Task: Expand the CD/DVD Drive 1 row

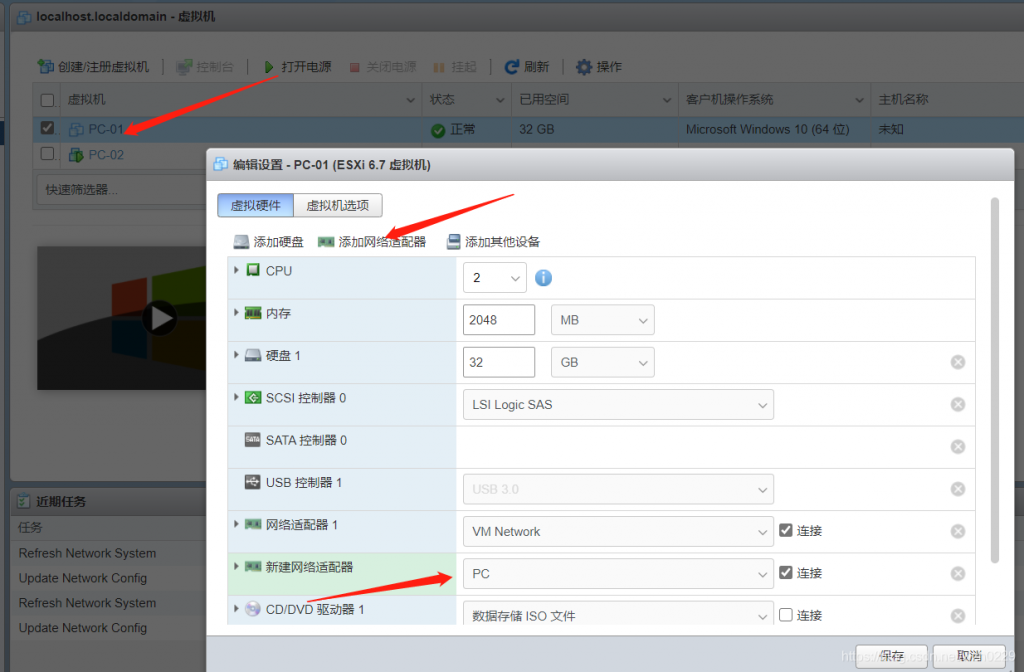Action: pyautogui.click(x=236, y=609)
